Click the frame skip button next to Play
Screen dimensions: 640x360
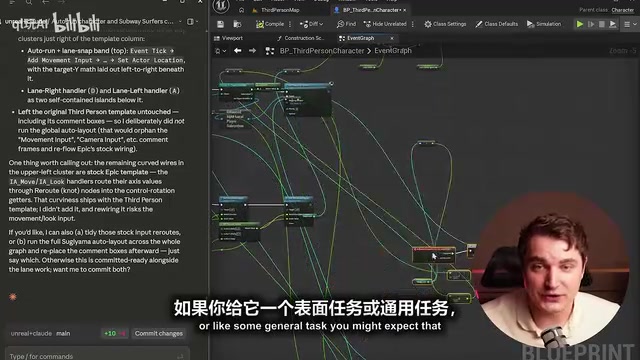(x=591, y=24)
